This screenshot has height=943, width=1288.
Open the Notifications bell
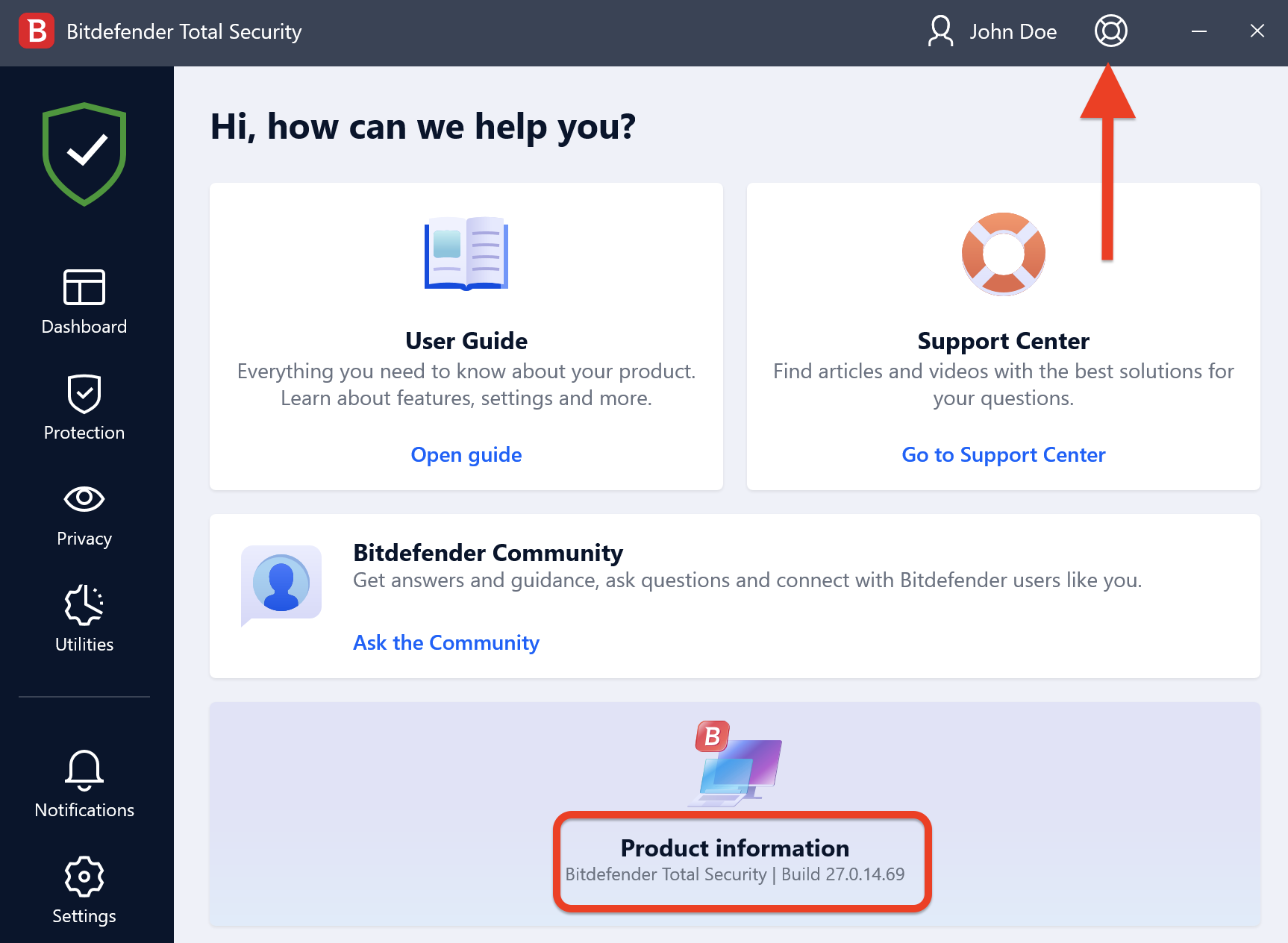84,784
